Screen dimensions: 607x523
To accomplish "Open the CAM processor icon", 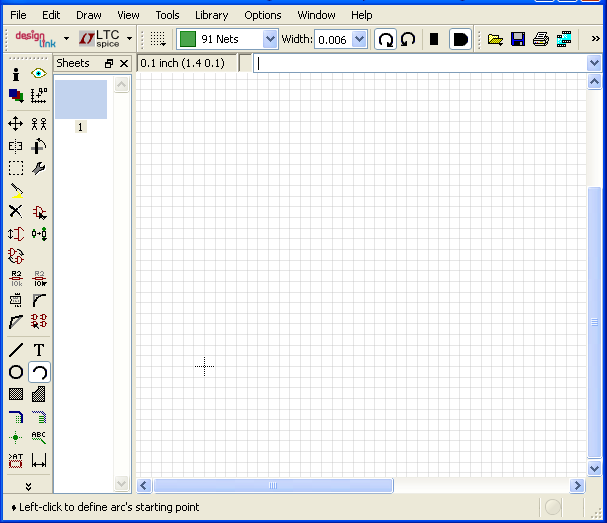I will [x=564, y=39].
